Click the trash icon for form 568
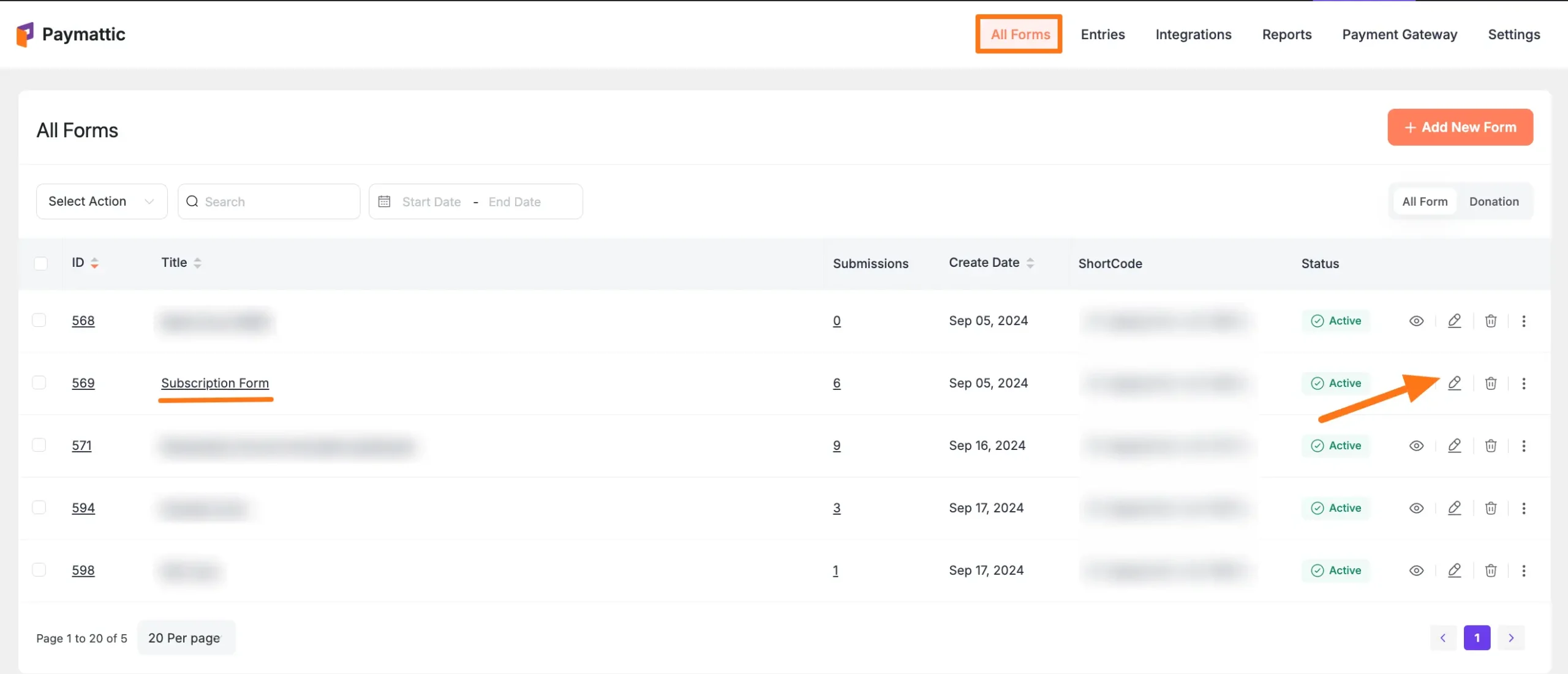The width and height of the screenshot is (1568, 674). point(1491,321)
